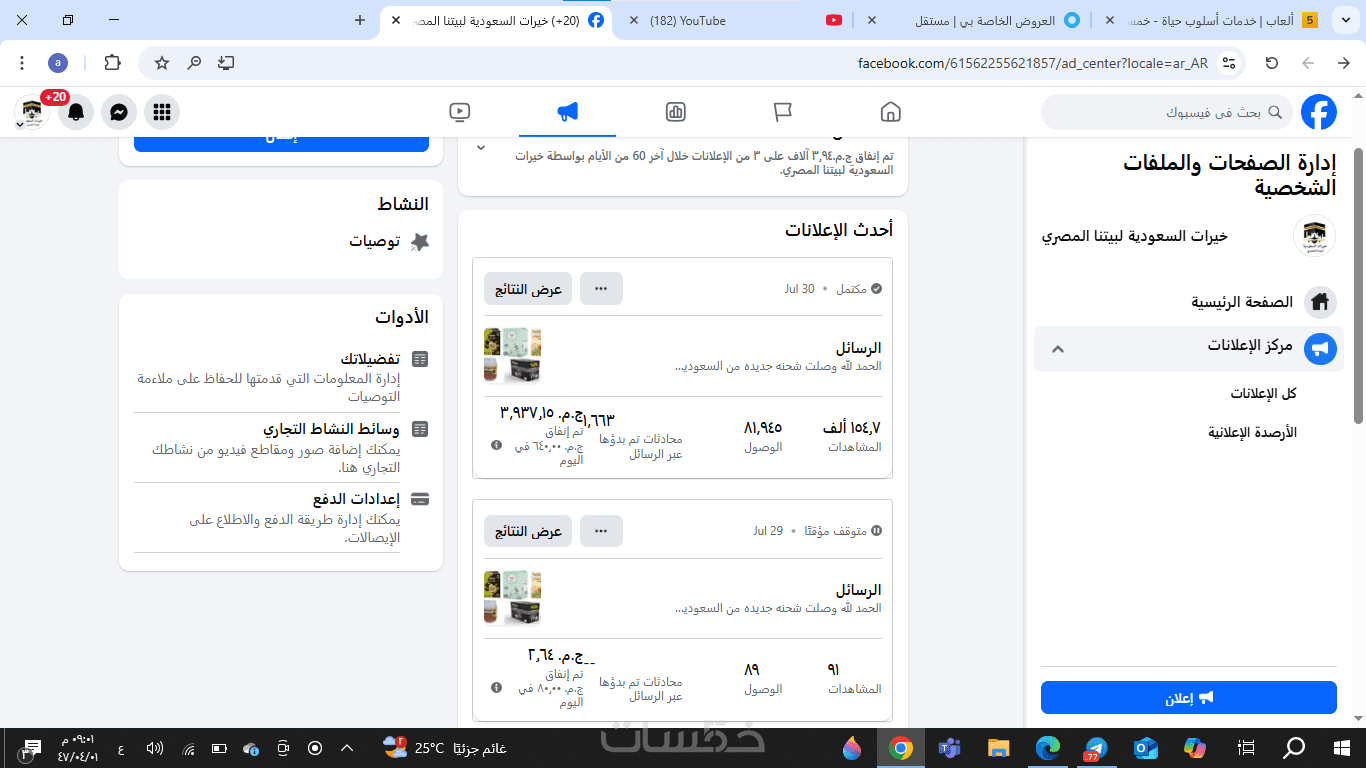The image size is (1366, 768).
Task: Open File Explorer from the taskbar
Action: coord(998,748)
